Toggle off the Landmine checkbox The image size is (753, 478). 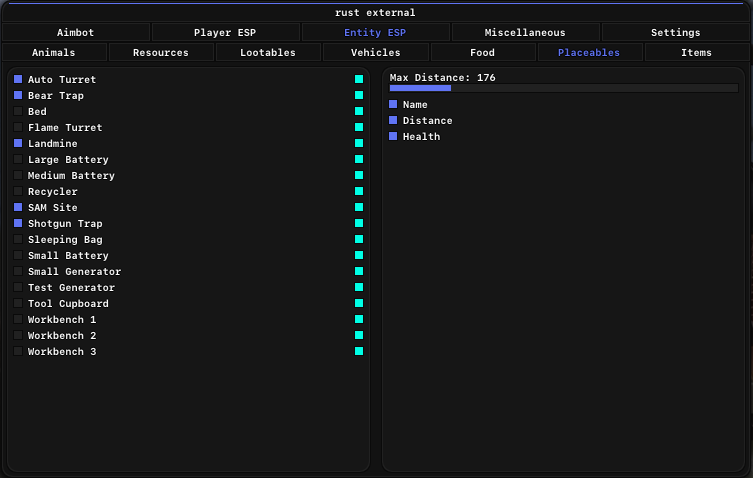[x=18, y=143]
